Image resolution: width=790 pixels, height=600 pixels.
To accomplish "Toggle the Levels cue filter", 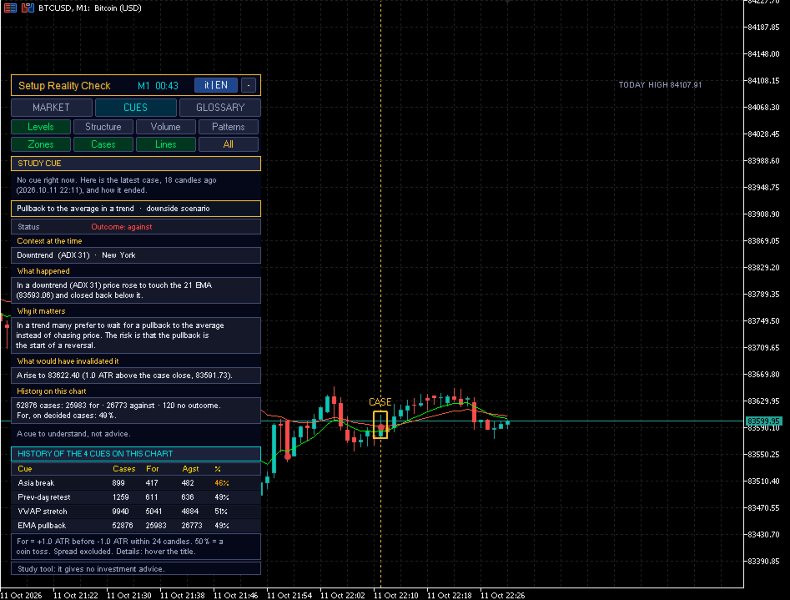I will coord(41,127).
